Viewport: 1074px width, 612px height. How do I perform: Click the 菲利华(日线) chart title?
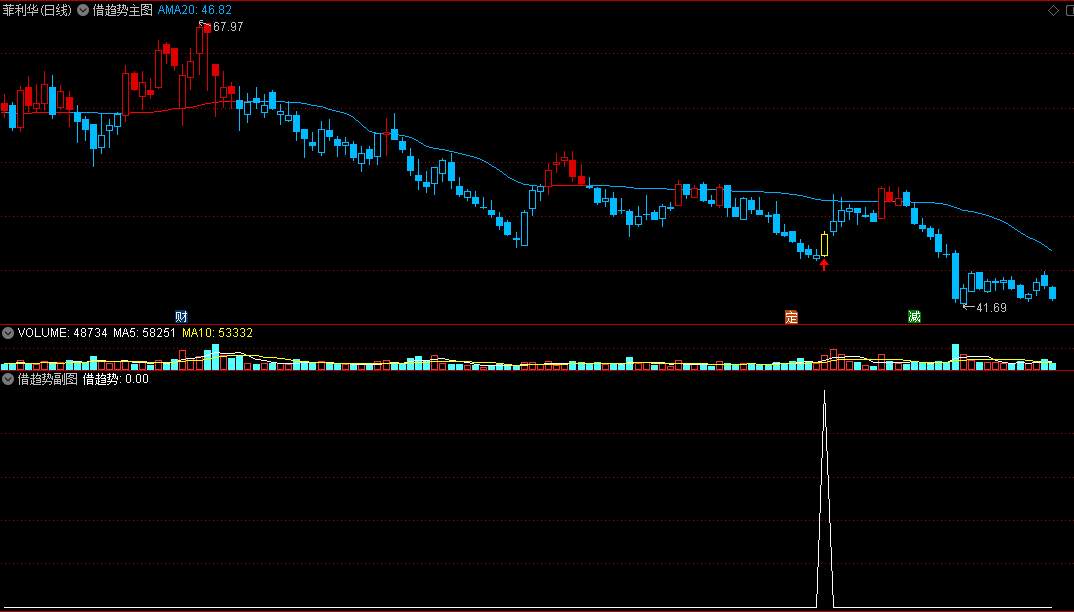pos(37,10)
